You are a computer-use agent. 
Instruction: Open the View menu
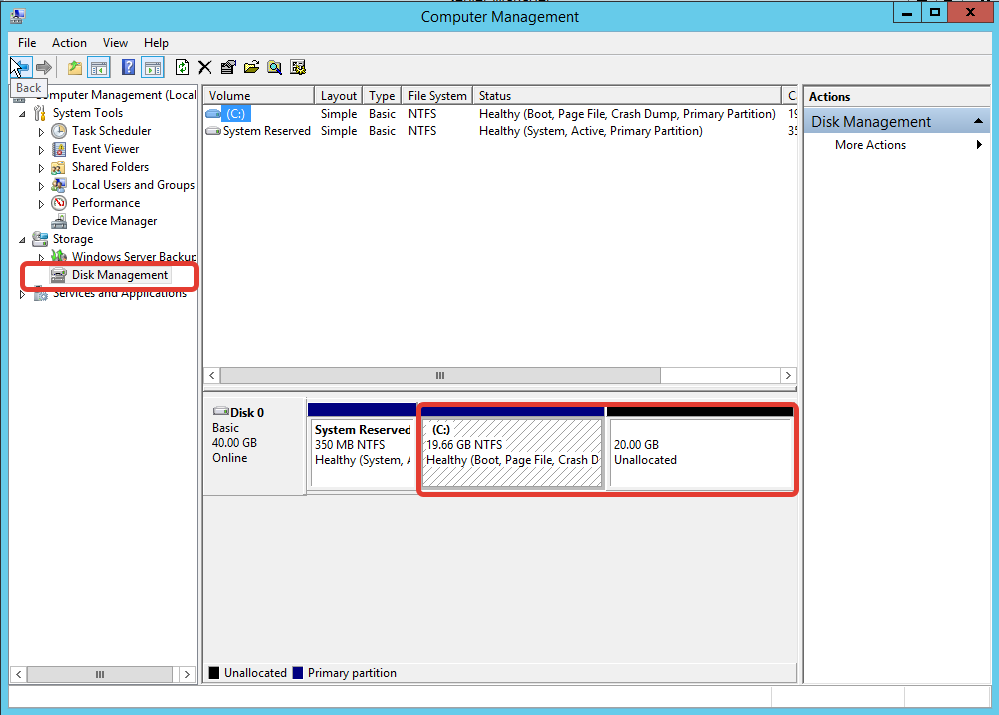(x=115, y=43)
